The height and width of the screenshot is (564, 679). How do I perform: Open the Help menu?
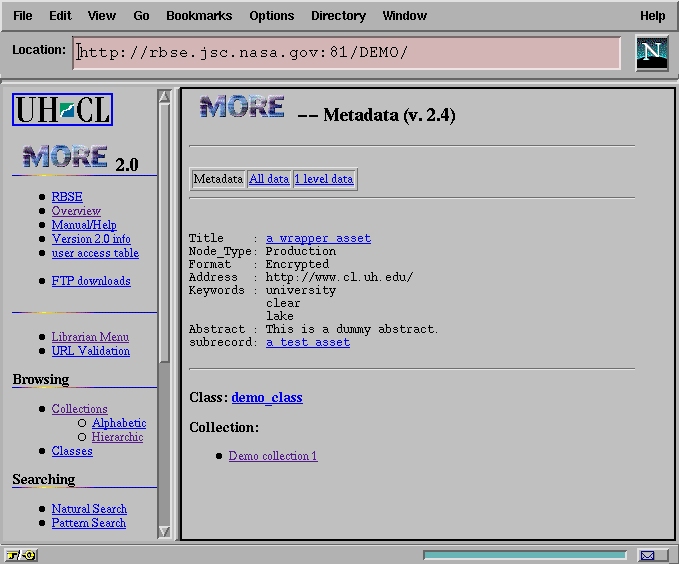pyautogui.click(x=652, y=16)
